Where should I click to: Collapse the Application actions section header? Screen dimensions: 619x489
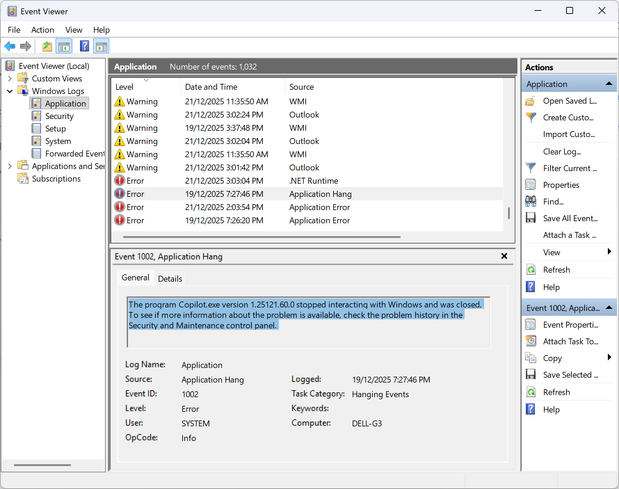tap(609, 84)
